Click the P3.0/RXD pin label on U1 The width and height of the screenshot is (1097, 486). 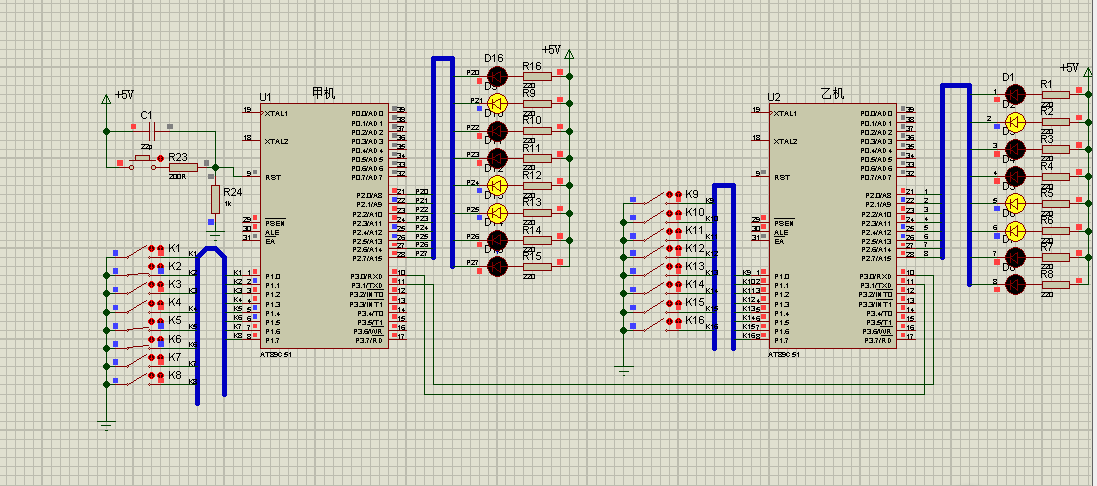pyautogui.click(x=367, y=276)
